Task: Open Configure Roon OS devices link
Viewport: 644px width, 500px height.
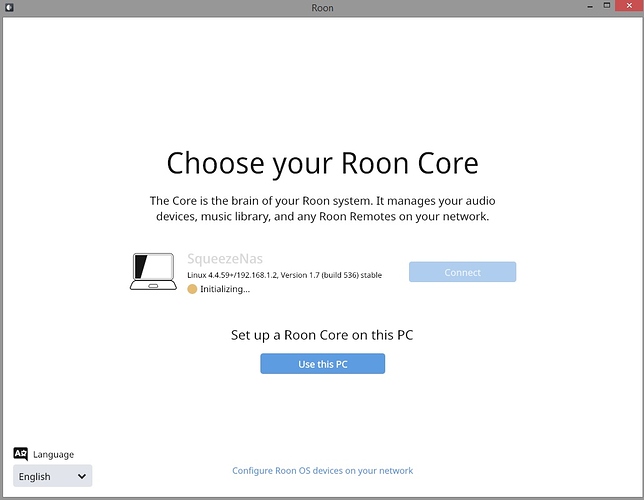Action: coord(322,471)
